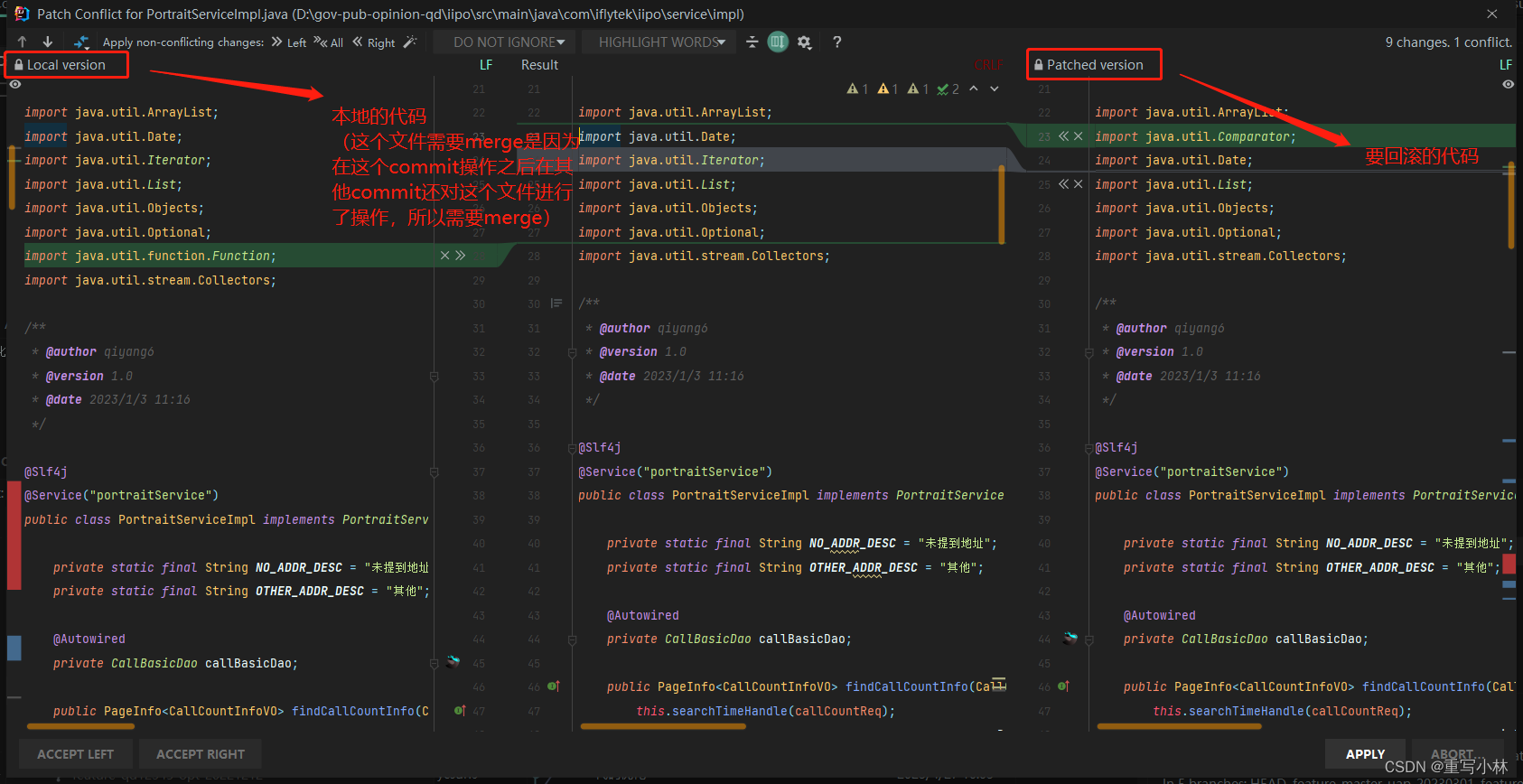Click red marker on right error stripe
Viewport: 1523px width, 784px height.
click(1509, 565)
